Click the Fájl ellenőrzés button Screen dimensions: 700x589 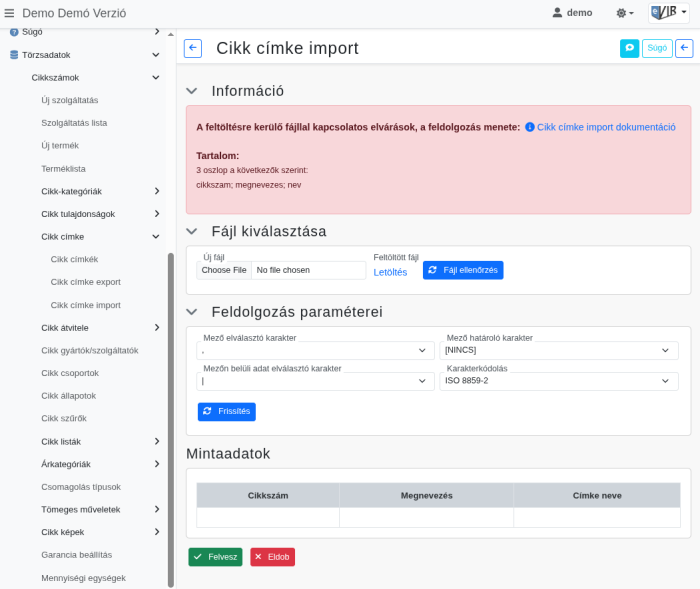[x=463, y=270]
